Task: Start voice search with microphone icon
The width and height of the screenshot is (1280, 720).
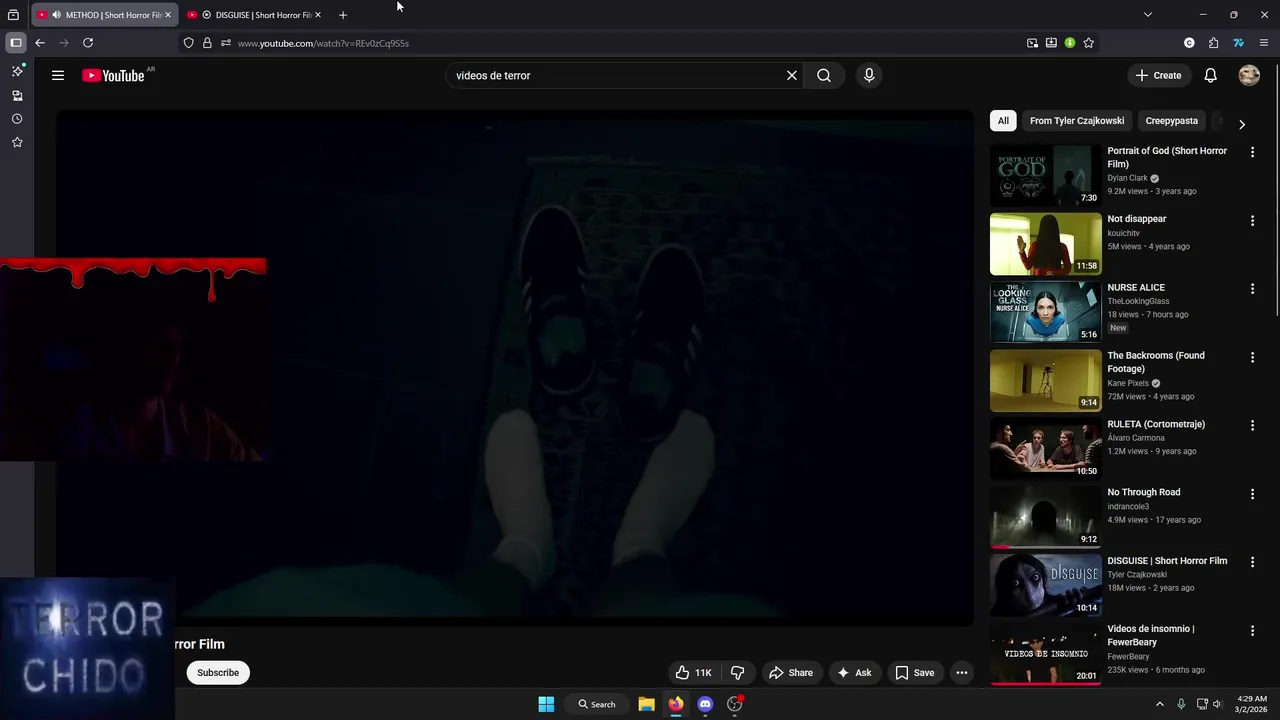Action: pyautogui.click(x=869, y=75)
